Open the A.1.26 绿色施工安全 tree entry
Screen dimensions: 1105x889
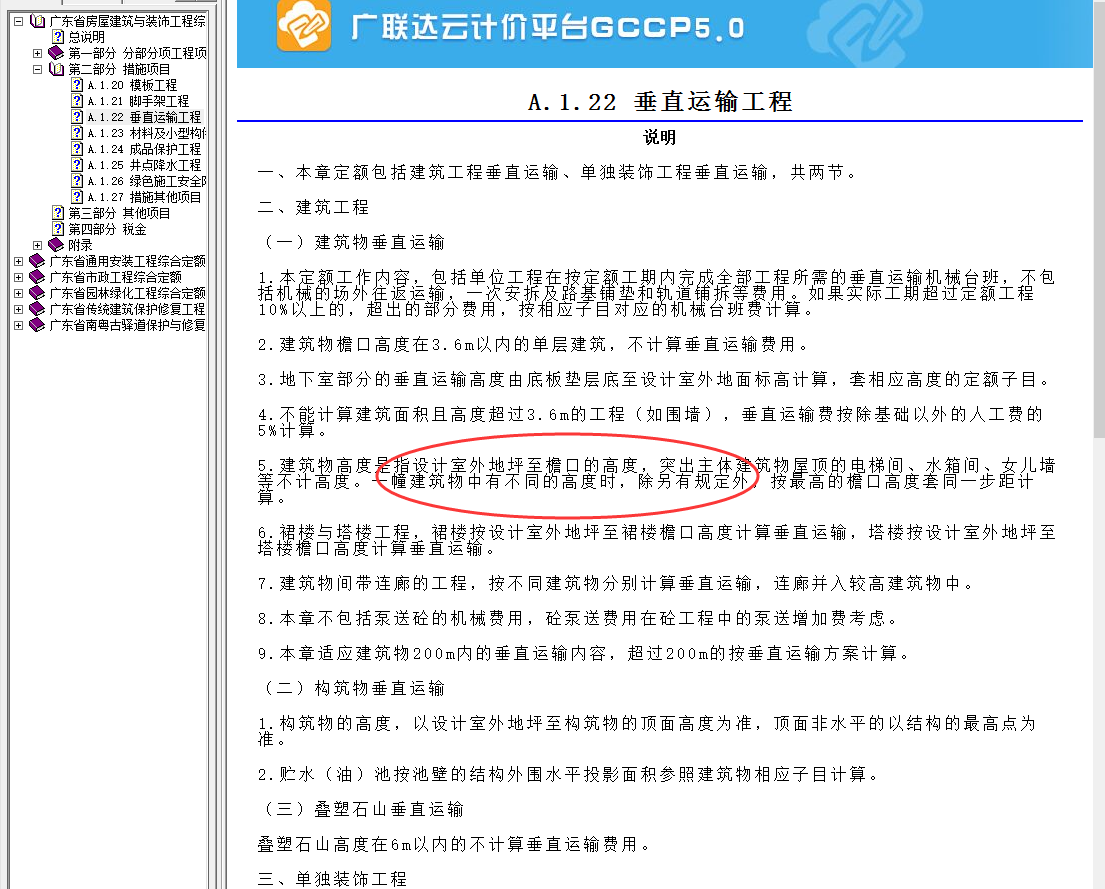tap(147, 181)
